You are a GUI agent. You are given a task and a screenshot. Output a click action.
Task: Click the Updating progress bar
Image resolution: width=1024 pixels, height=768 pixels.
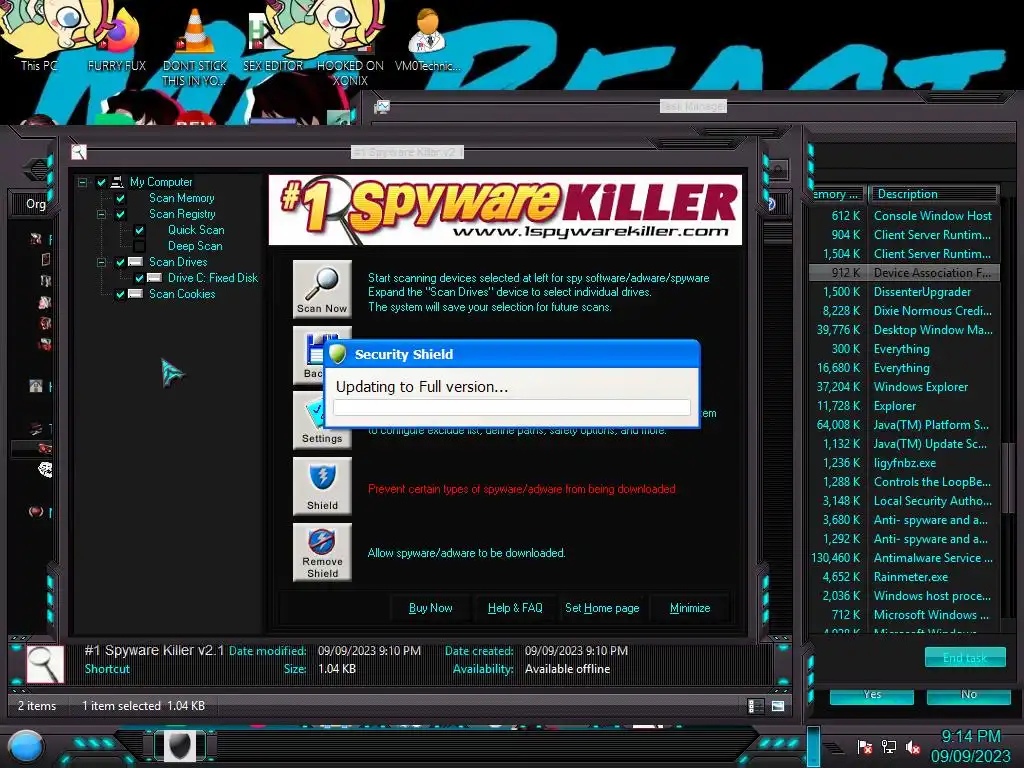[511, 407]
